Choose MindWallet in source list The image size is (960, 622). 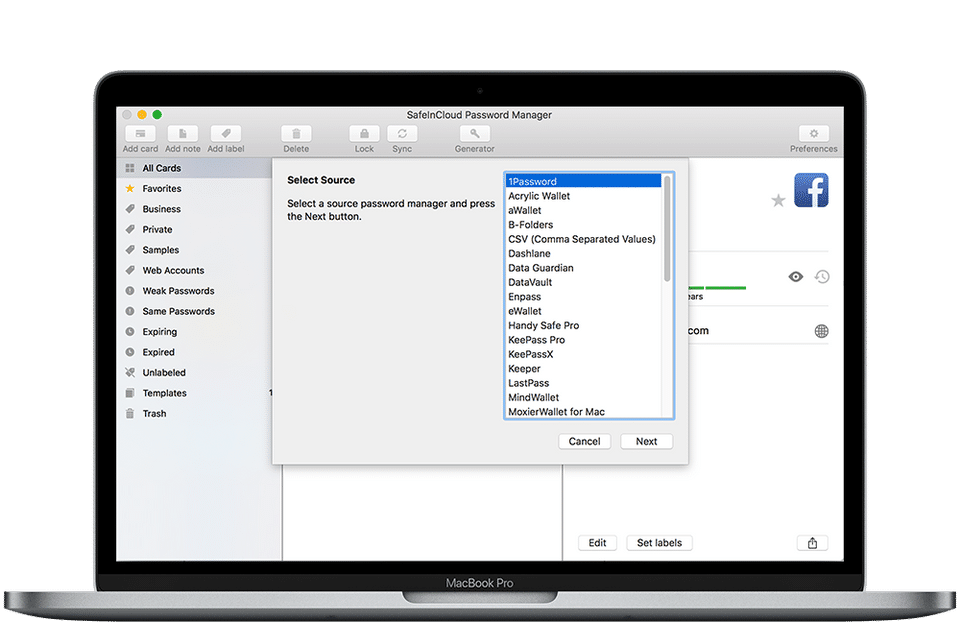tap(583, 397)
